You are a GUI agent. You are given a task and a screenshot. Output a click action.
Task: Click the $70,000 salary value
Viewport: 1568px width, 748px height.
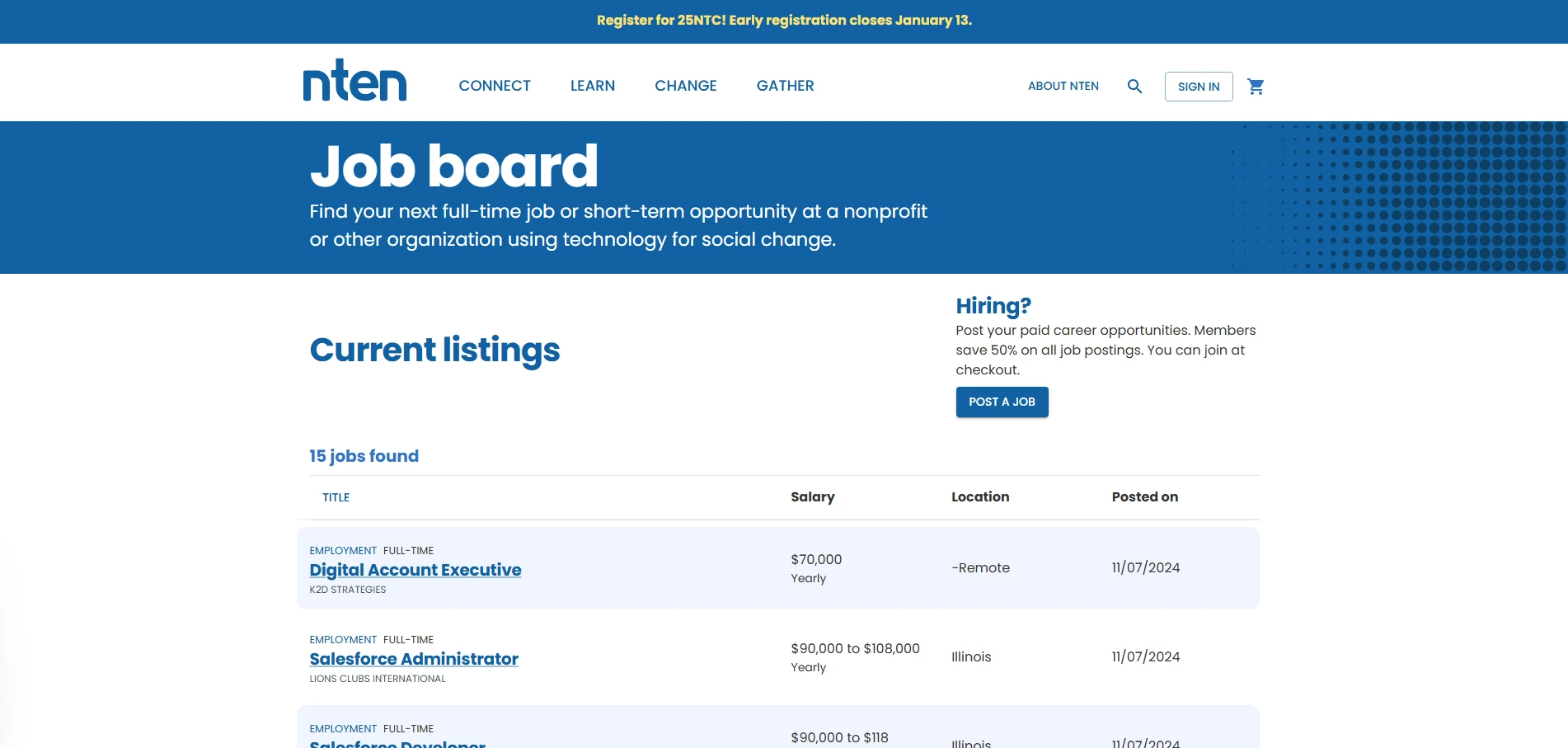tap(816, 559)
